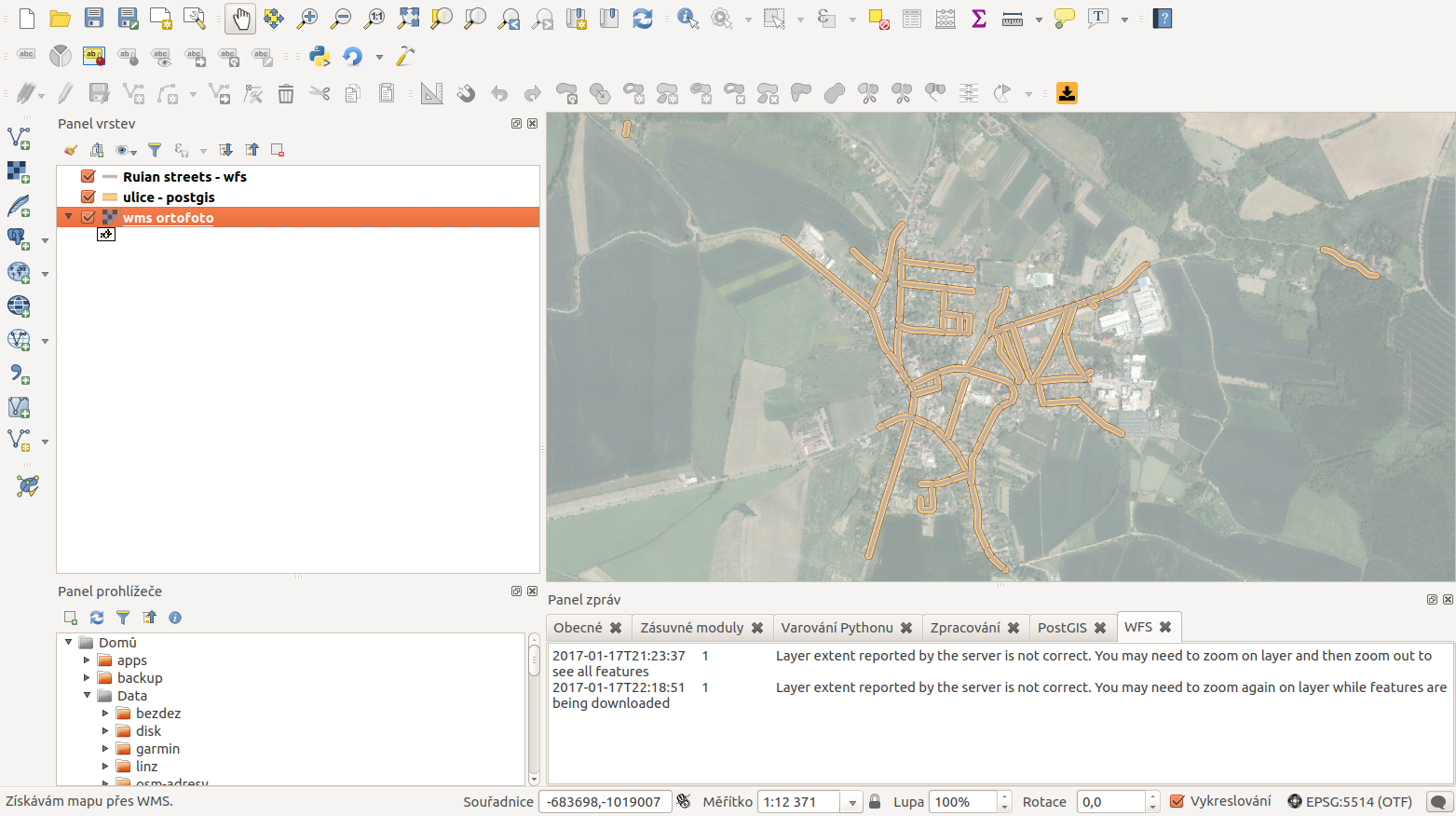Open the visibility eye presets dropdown in Panel vrstev
This screenshot has width=1456, height=816.
click(x=126, y=150)
